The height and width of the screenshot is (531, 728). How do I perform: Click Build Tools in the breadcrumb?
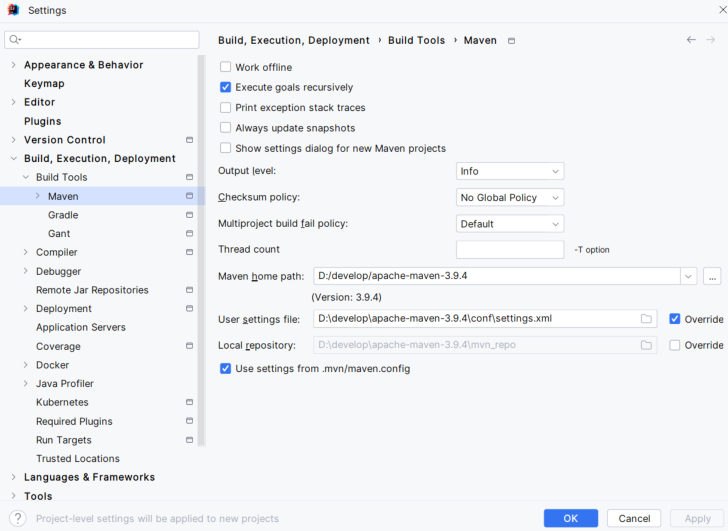[416, 40]
